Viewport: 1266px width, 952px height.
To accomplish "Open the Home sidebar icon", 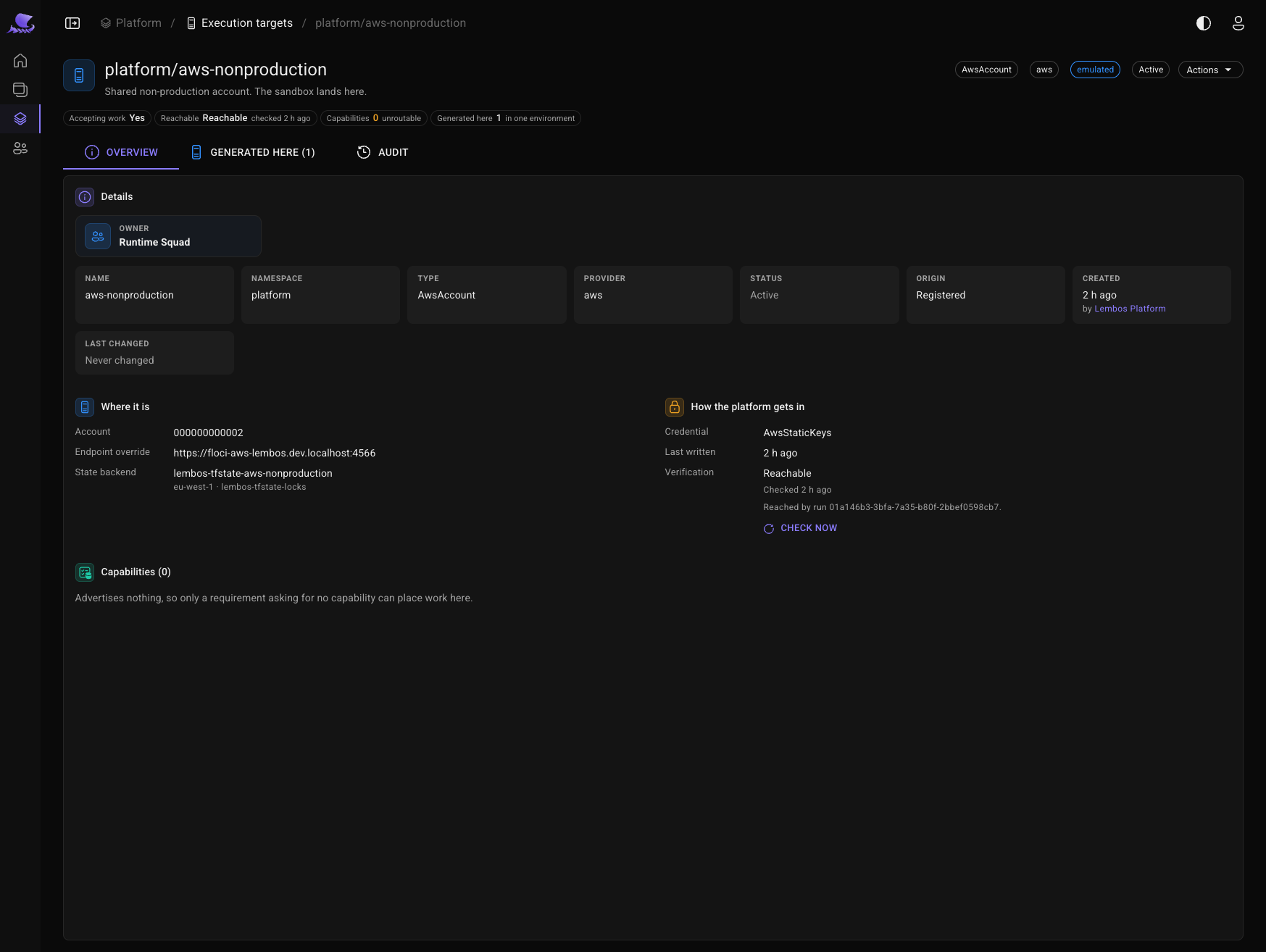I will coord(20,61).
